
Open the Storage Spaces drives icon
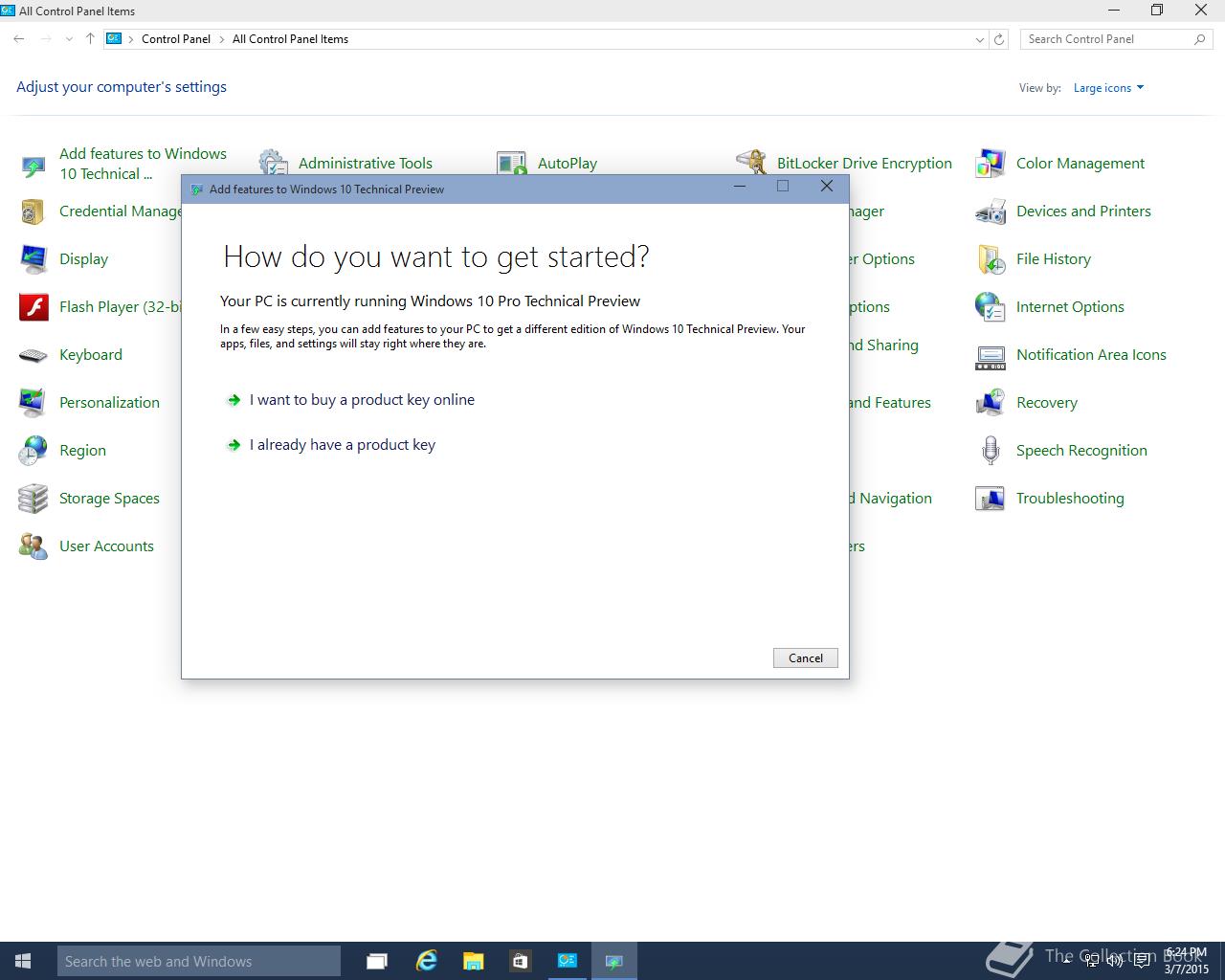[33, 499]
